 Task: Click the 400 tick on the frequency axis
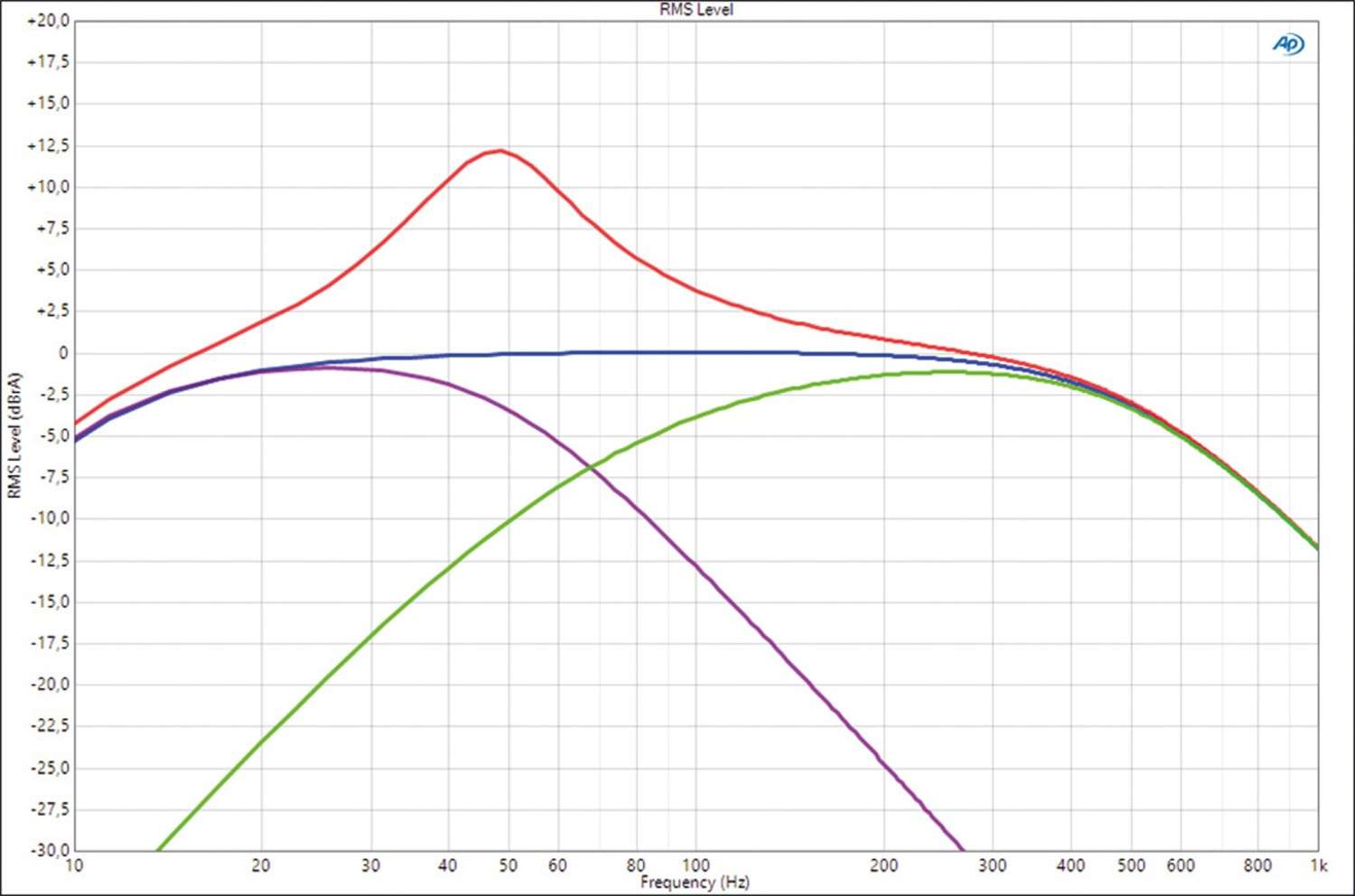(x=1070, y=865)
